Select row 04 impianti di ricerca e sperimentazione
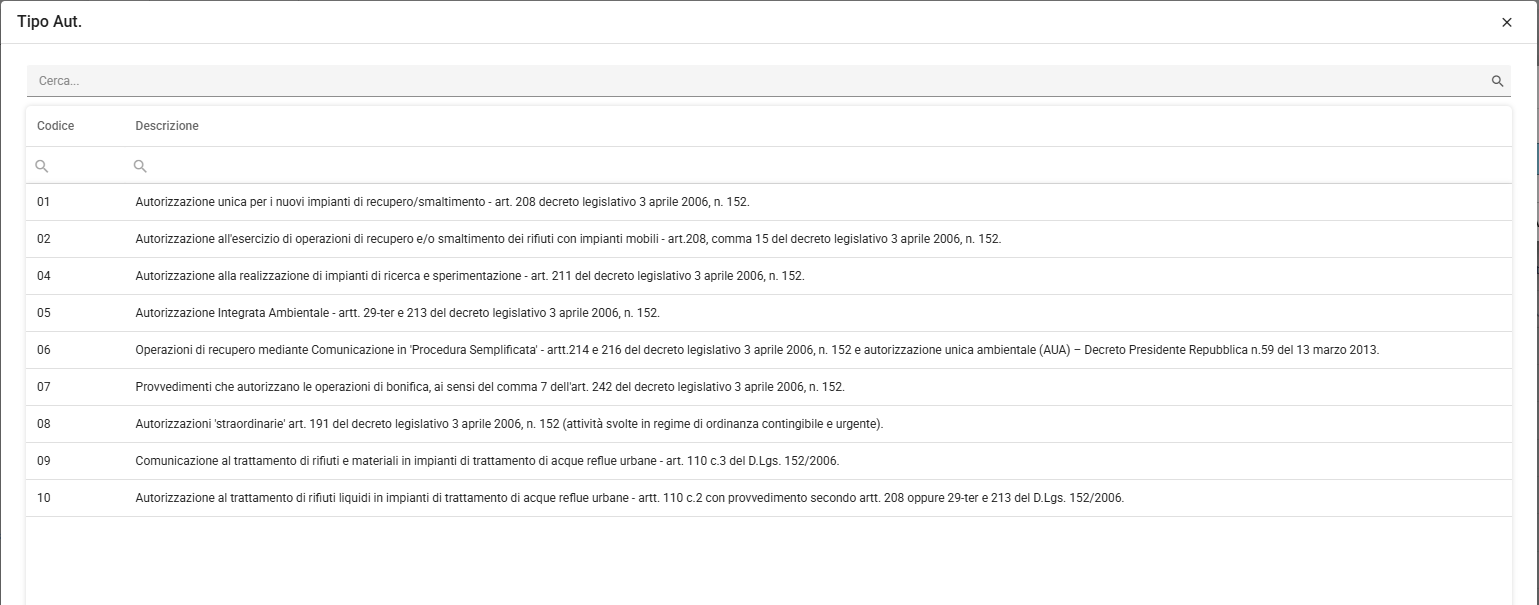1539x605 pixels. [768, 276]
